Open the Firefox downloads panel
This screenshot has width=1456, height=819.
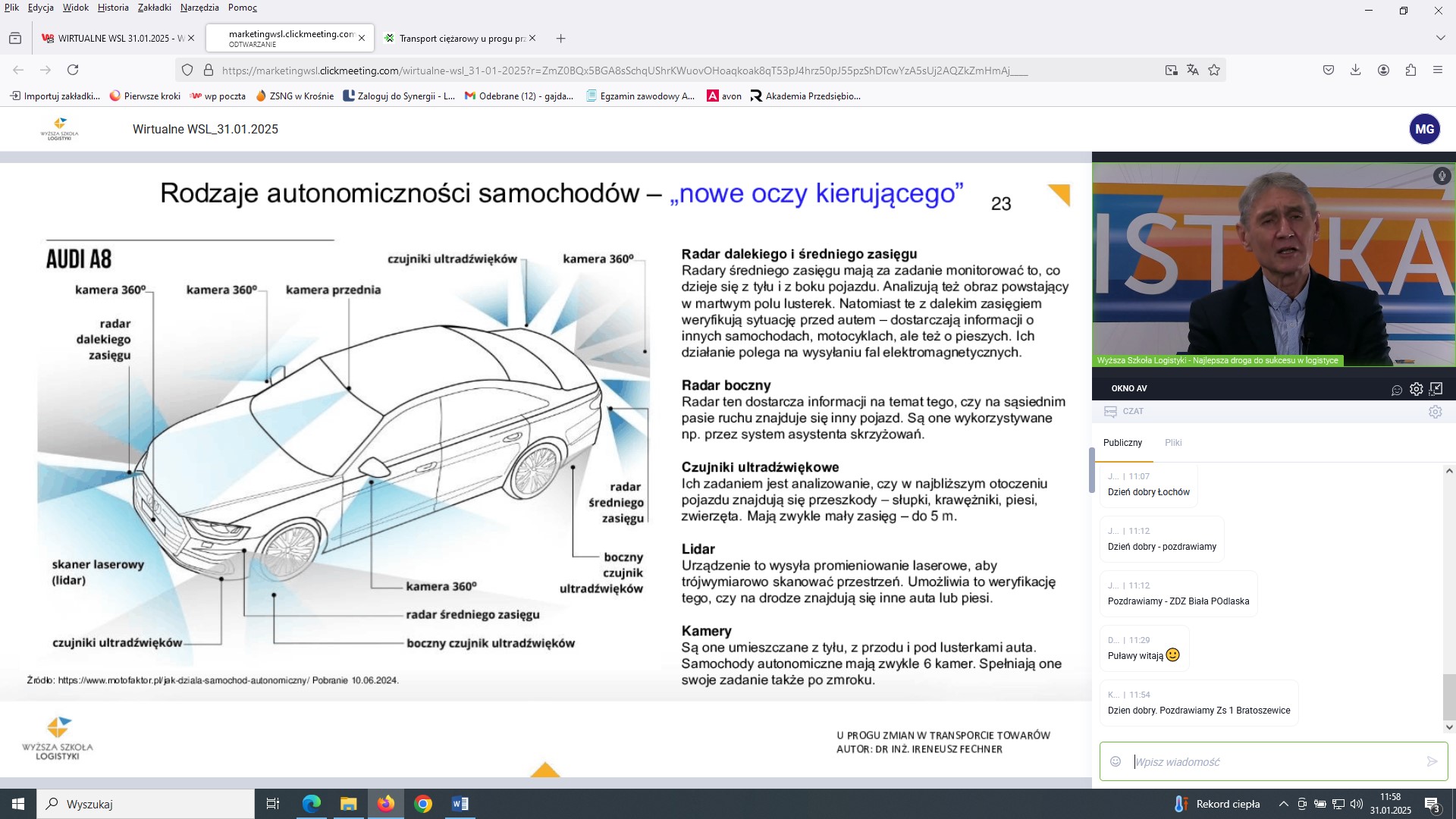coord(1356,70)
